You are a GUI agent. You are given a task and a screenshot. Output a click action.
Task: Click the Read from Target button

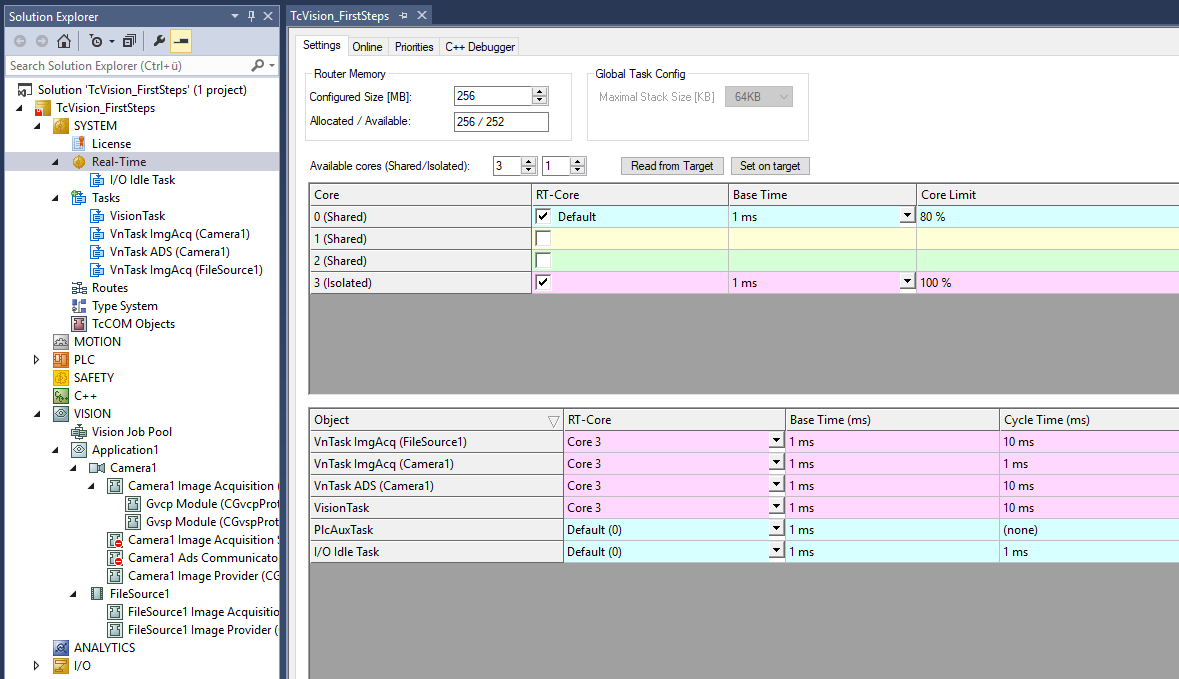point(672,165)
